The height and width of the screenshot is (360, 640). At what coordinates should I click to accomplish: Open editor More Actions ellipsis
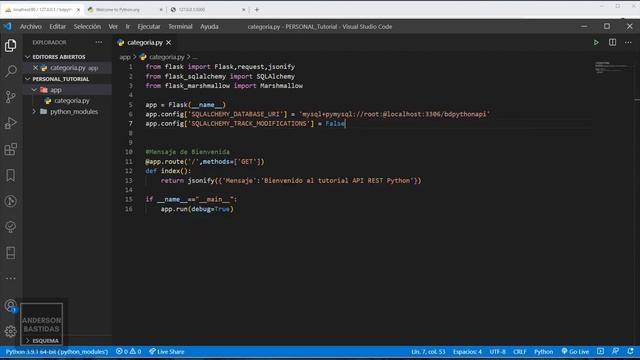coord(628,42)
